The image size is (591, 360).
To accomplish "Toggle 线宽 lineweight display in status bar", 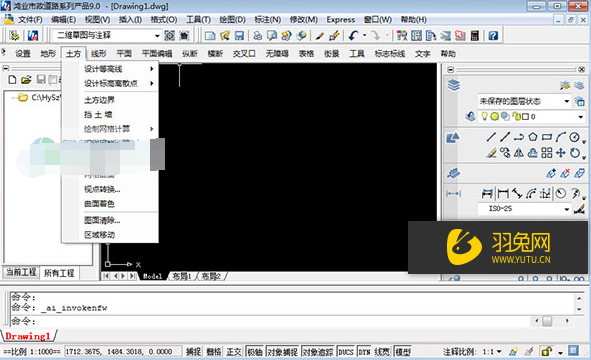I will [x=382, y=352].
